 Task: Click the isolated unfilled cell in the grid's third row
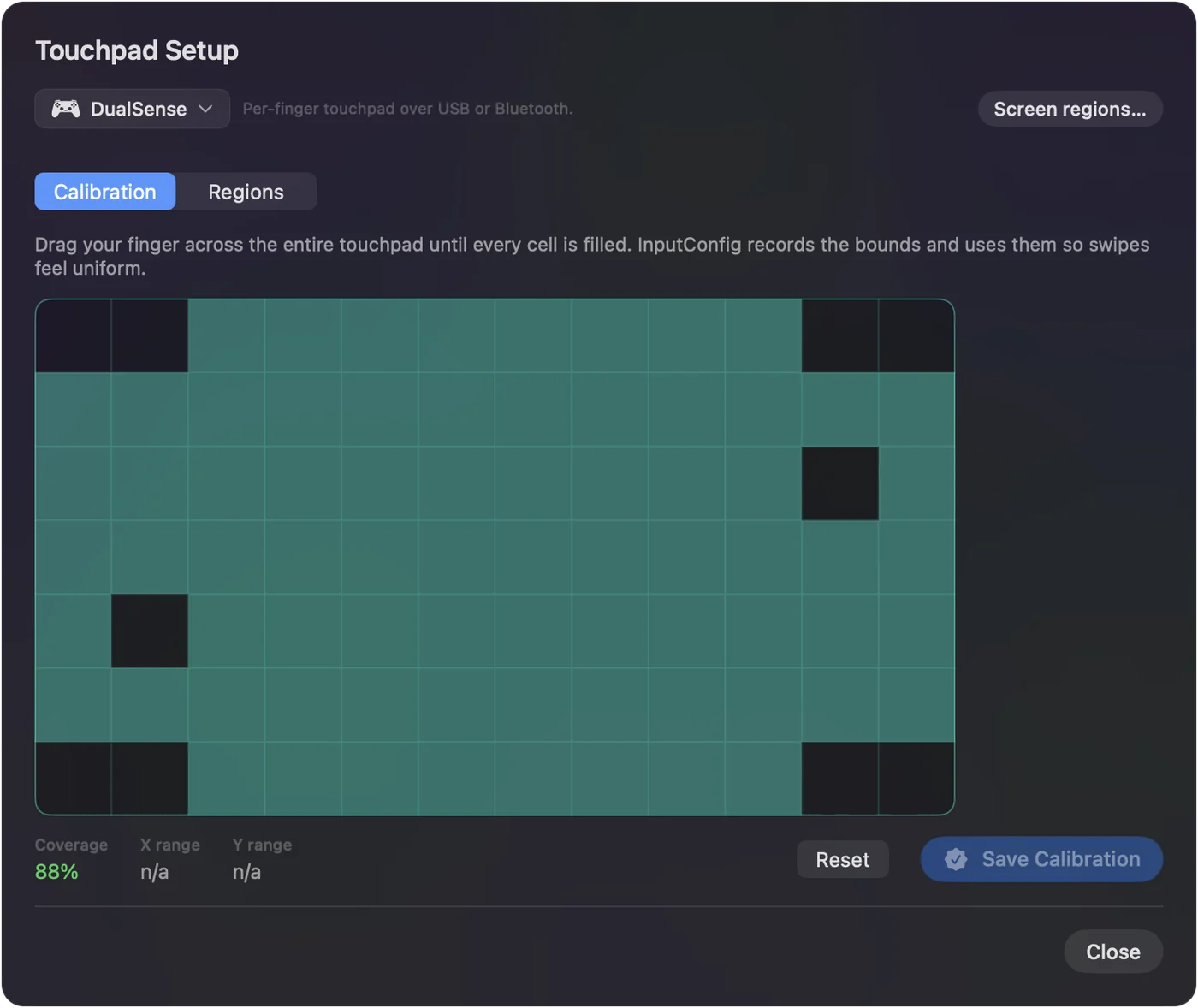tap(839, 483)
